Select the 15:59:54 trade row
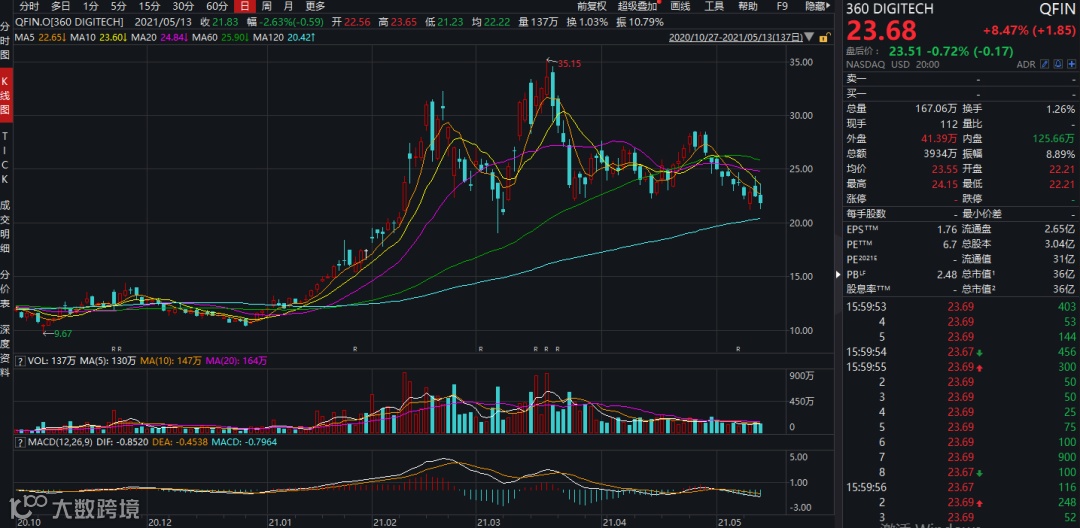This screenshot has width=1080, height=528. click(x=961, y=352)
